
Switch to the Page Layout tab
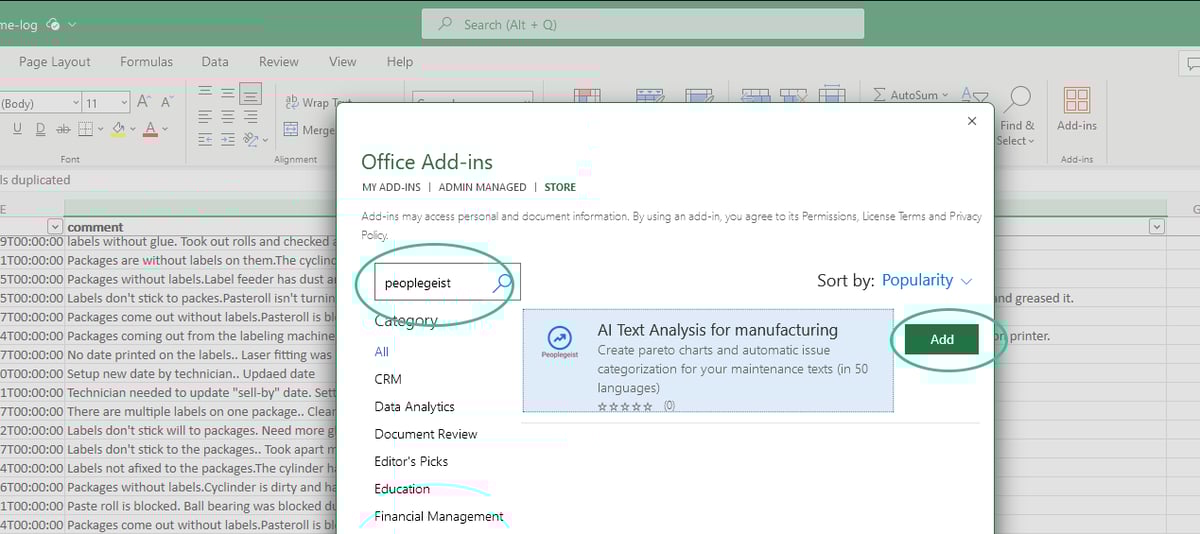54,62
